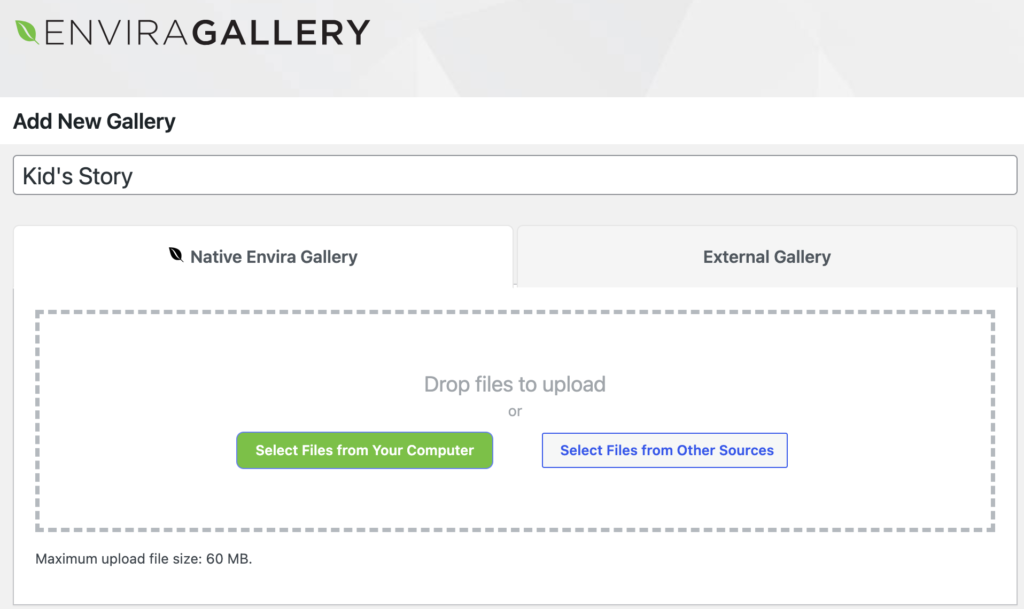
Task: Switch to the Native Envira Gallery tab
Action: [273, 256]
